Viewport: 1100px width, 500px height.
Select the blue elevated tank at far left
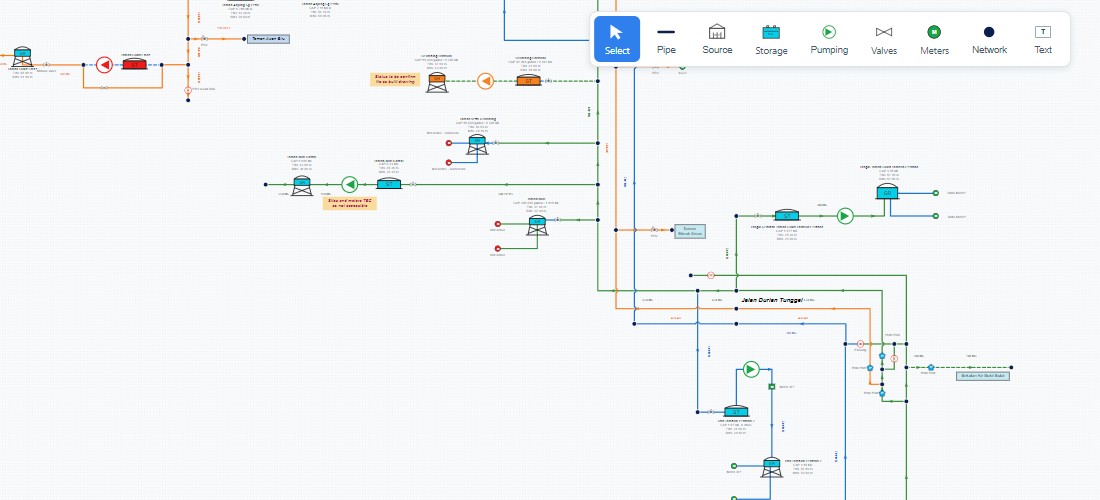pyautogui.click(x=22, y=56)
